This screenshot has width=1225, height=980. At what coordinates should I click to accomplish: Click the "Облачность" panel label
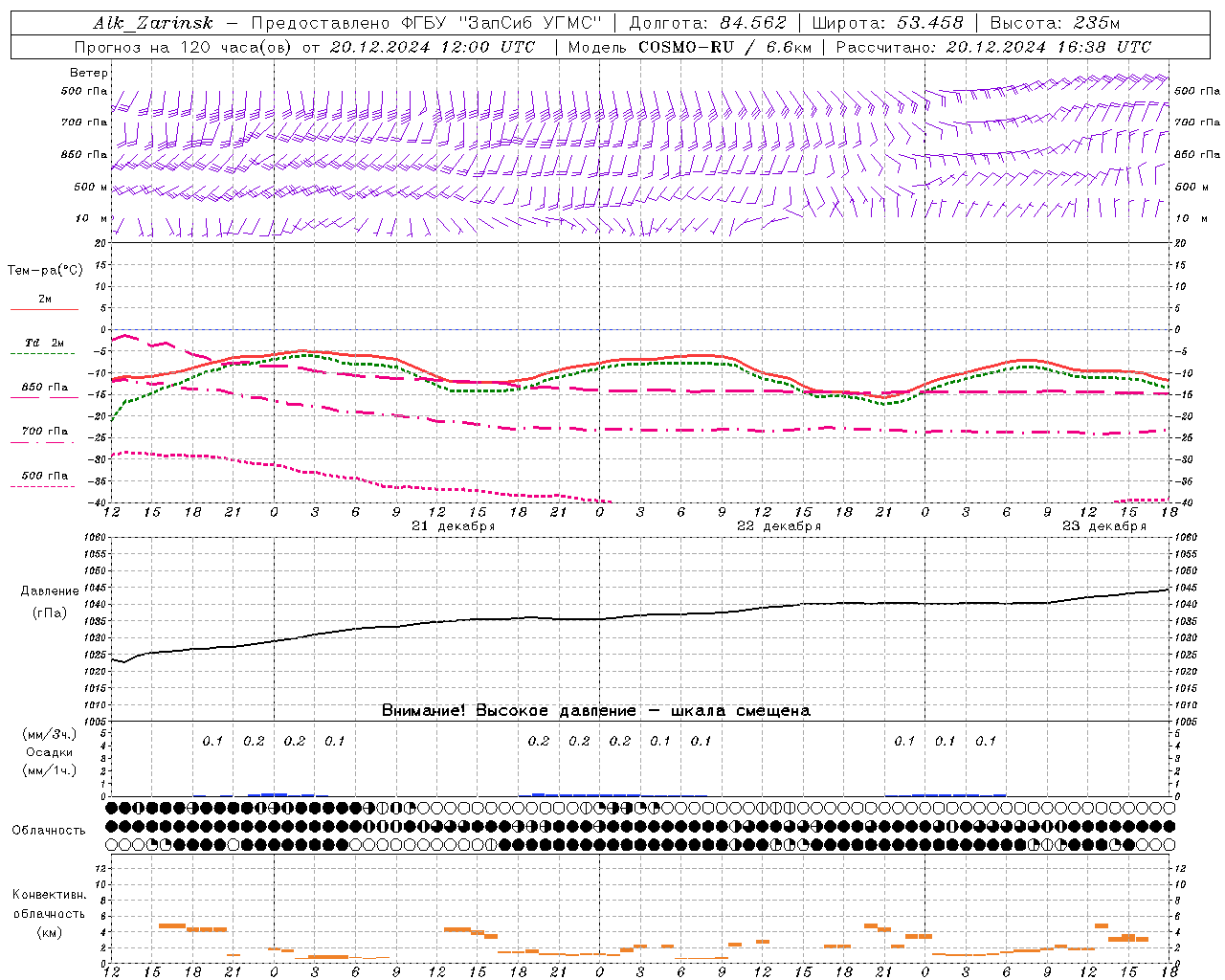coord(49,831)
